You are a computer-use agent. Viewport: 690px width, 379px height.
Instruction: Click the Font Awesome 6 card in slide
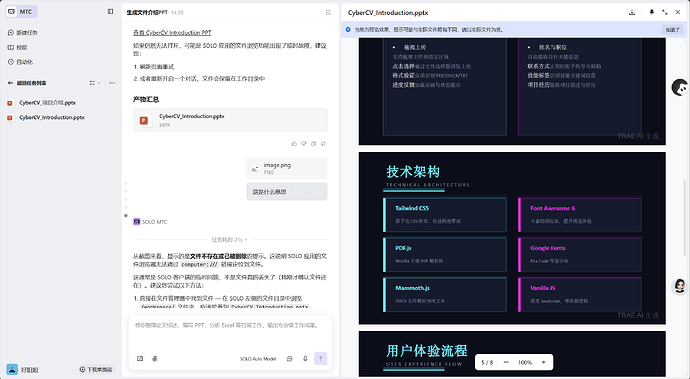click(580, 214)
